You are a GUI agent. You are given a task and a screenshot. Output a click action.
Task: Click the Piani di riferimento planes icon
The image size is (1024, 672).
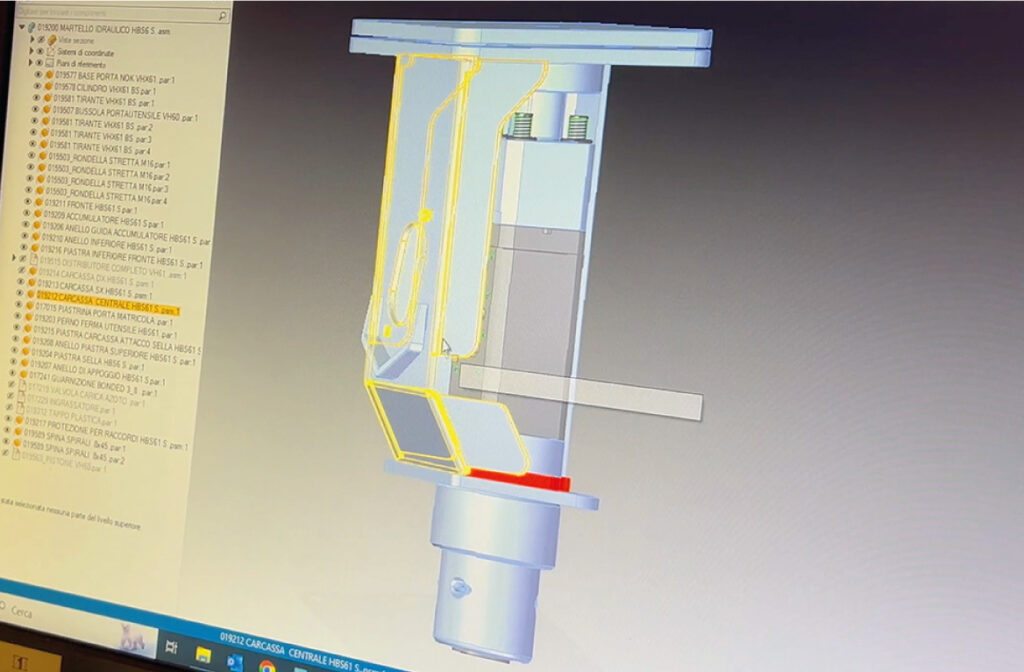[x=51, y=63]
